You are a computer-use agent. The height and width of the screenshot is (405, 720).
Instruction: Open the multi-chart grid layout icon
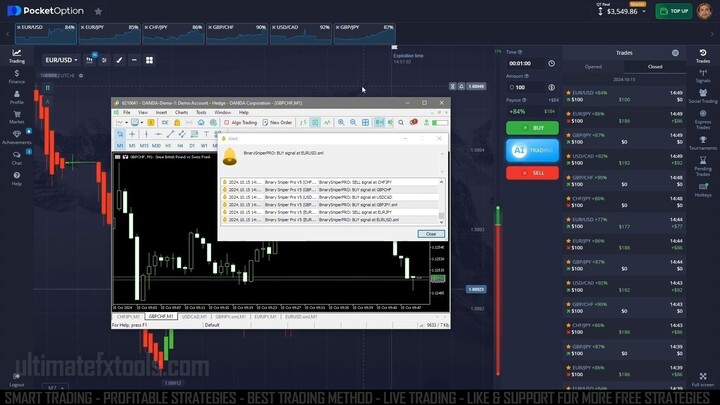click(149, 60)
